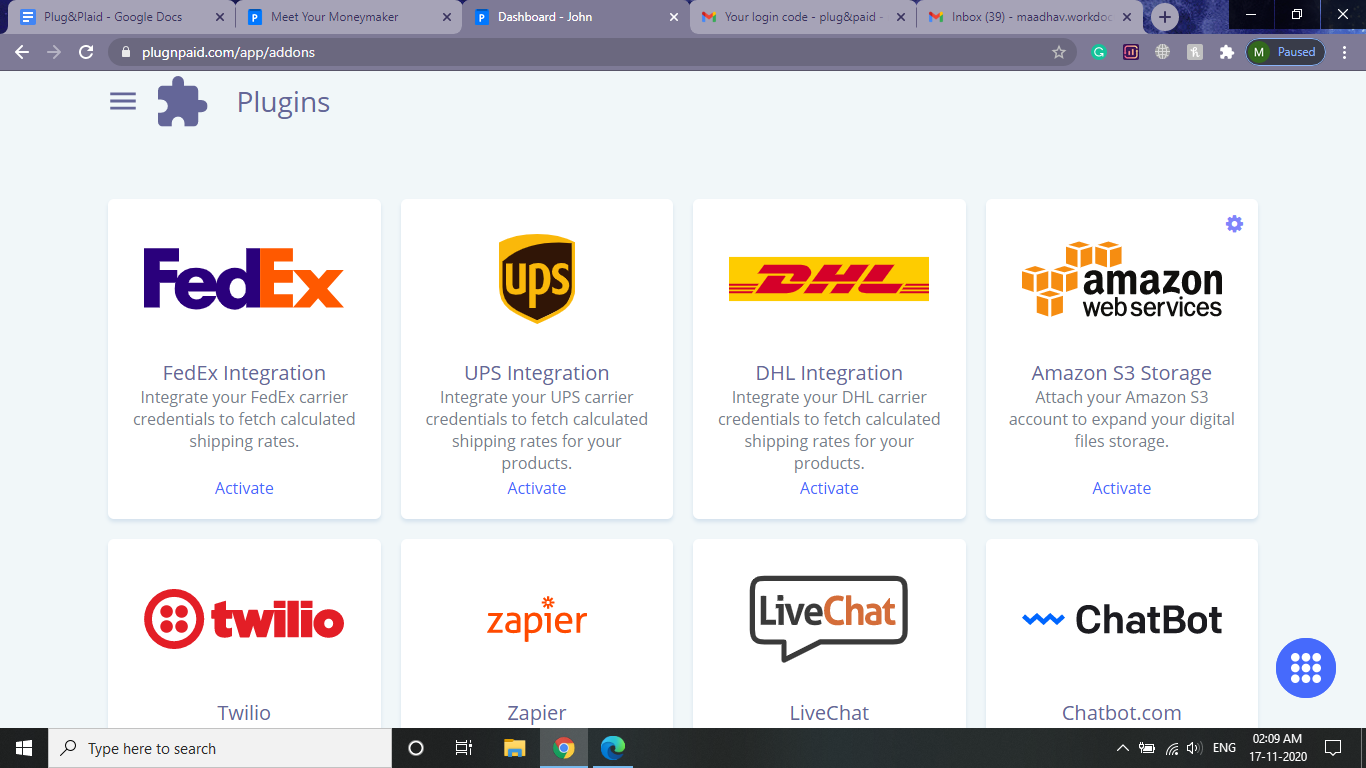Activate the DHL Integration plugin
This screenshot has width=1366, height=768.
point(829,488)
